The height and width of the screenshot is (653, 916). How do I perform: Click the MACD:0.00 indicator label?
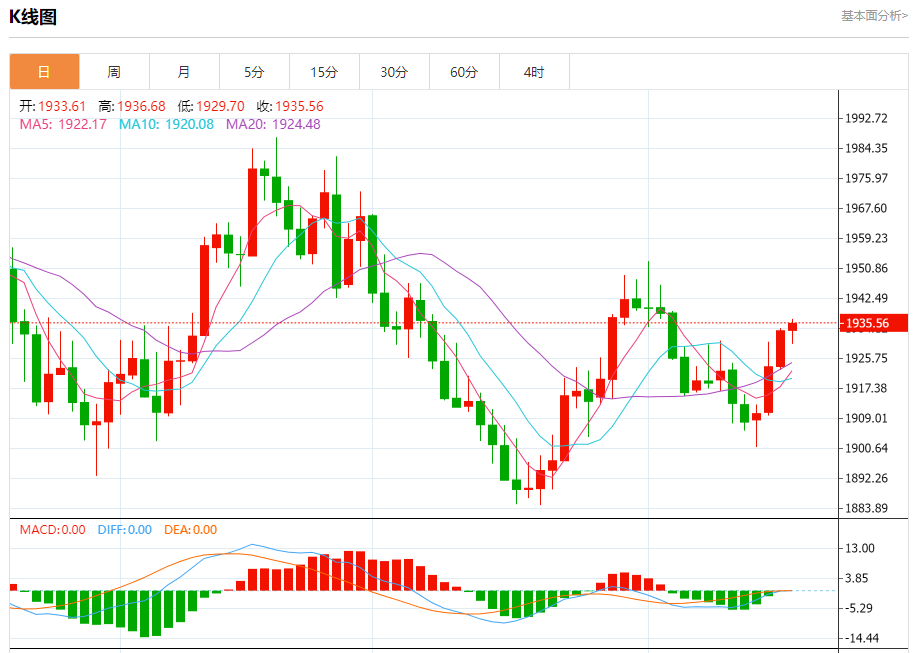click(x=53, y=530)
